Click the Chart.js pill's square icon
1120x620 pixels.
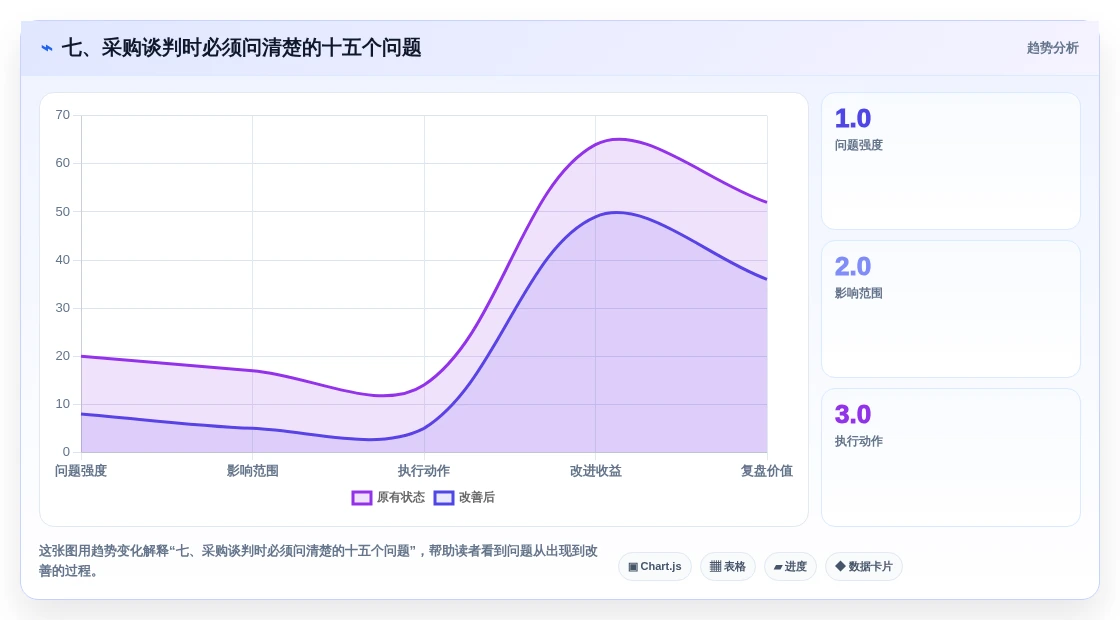pyautogui.click(x=633, y=567)
